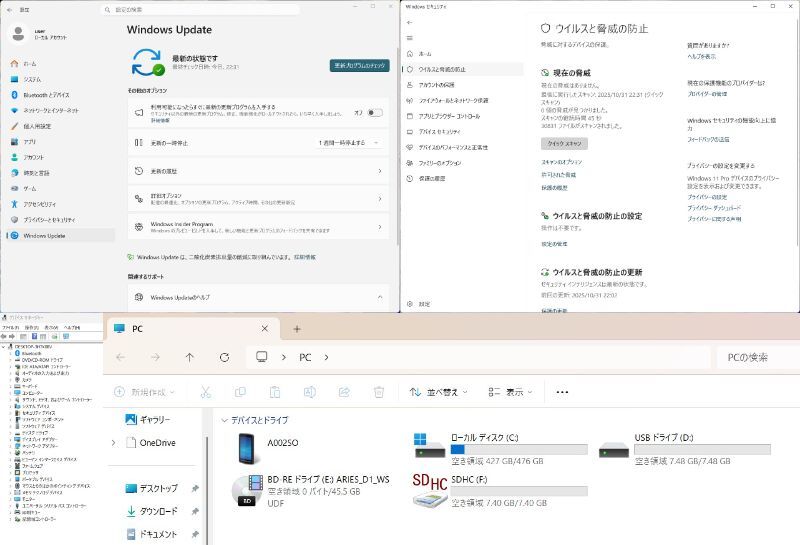Viewport: 800px width, 545px height.
Task: Go up one folder level in Explorer
Action: [x=189, y=357]
